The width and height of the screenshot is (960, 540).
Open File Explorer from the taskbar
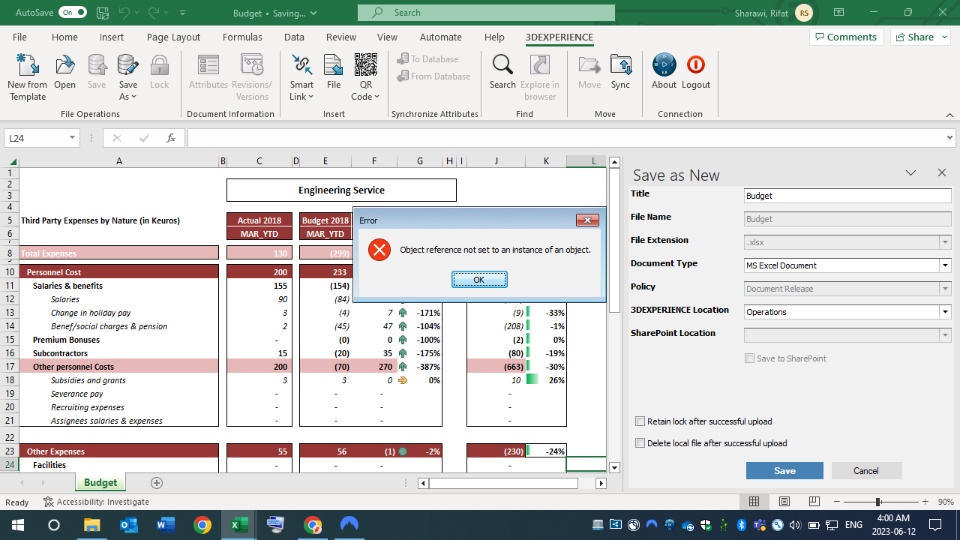pyautogui.click(x=92, y=525)
